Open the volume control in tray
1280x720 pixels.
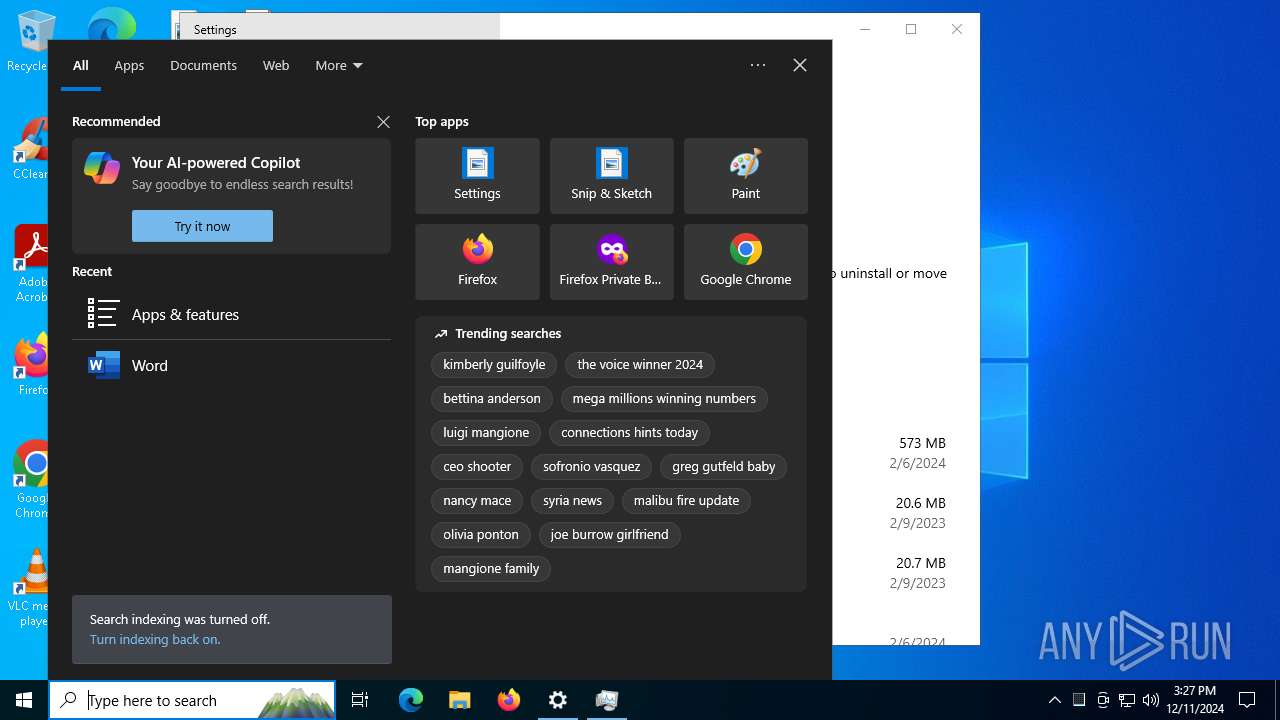1151,700
